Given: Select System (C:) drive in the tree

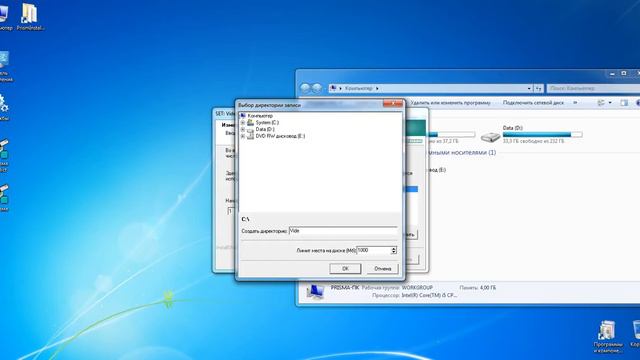Looking at the screenshot, I should [x=267, y=122].
